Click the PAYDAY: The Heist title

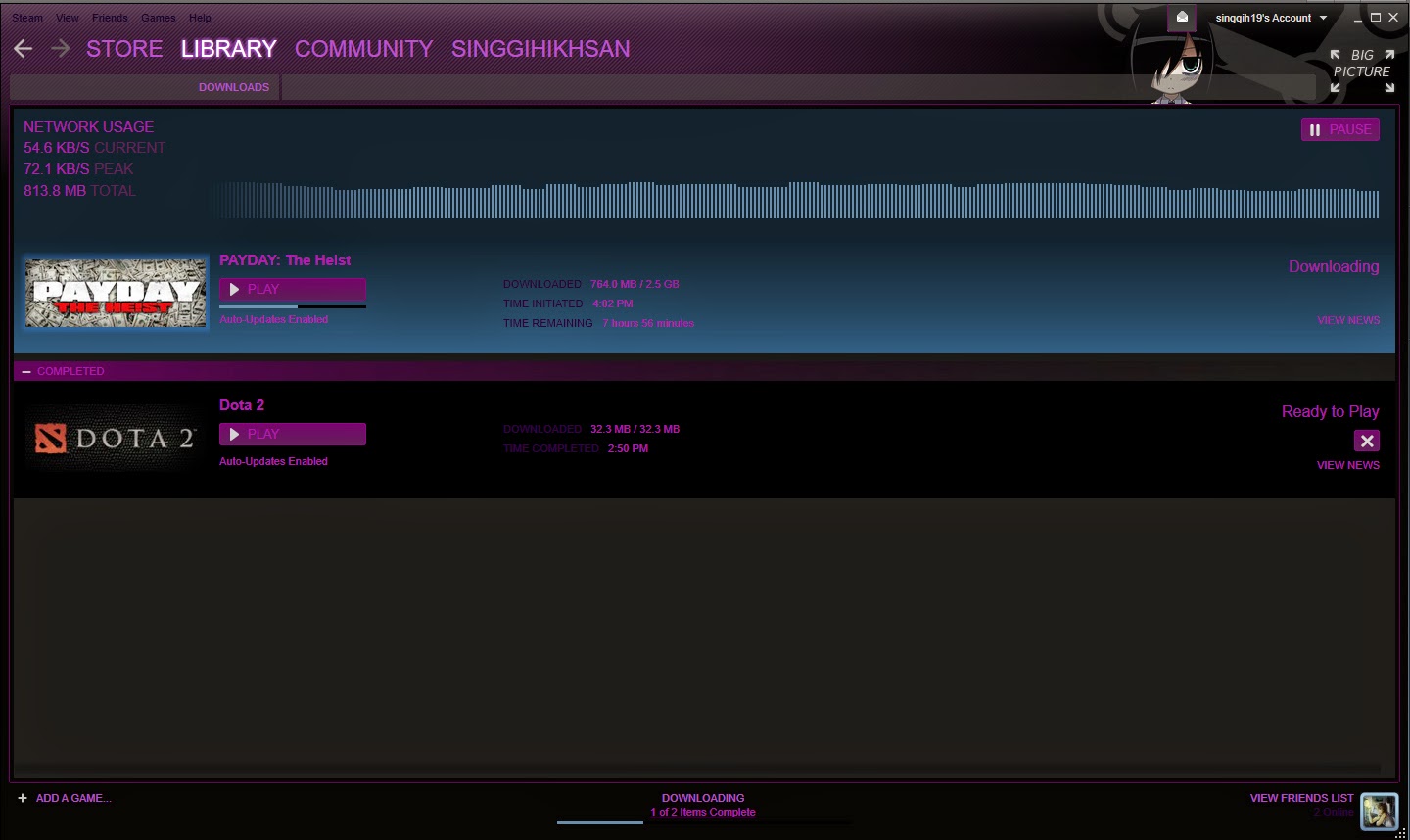285,260
